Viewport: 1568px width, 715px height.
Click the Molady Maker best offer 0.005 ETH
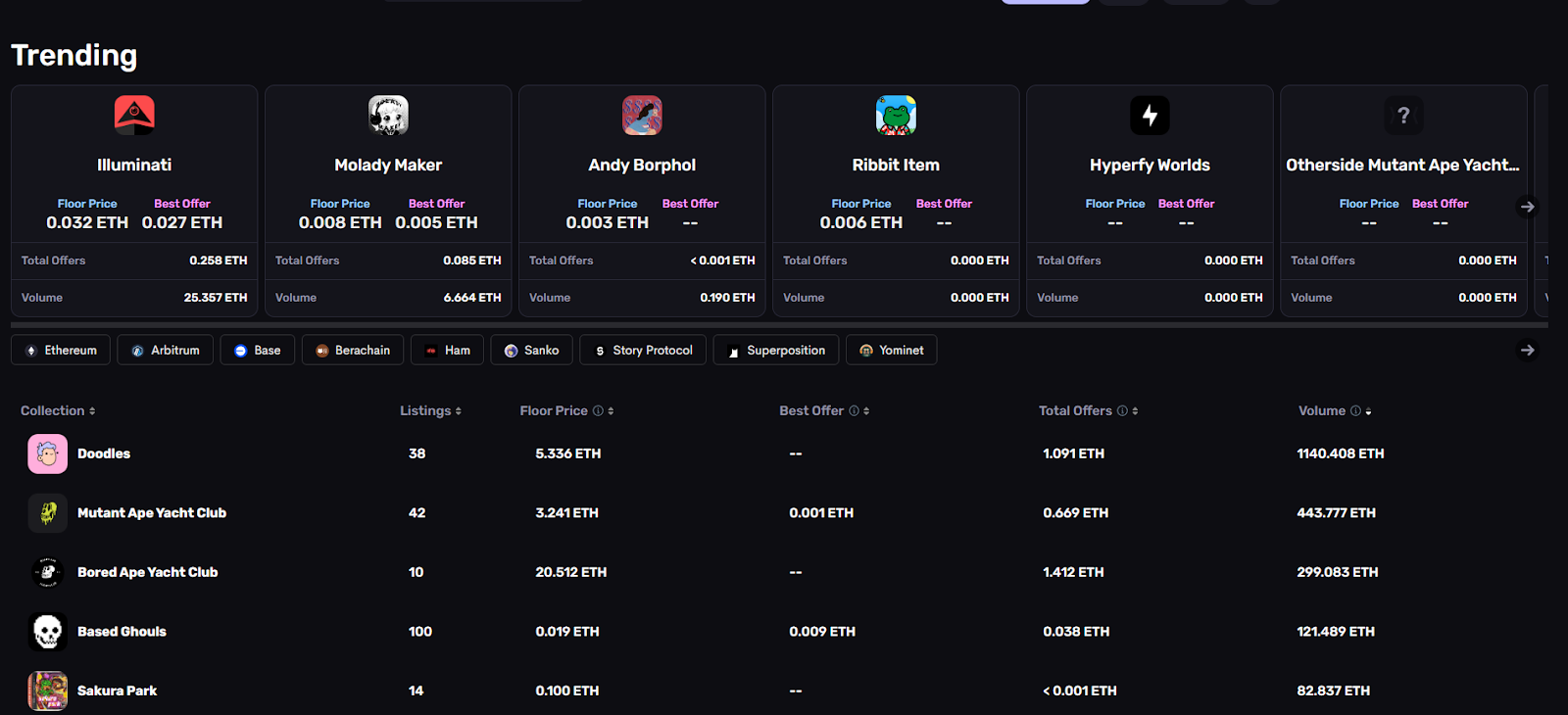(x=436, y=222)
